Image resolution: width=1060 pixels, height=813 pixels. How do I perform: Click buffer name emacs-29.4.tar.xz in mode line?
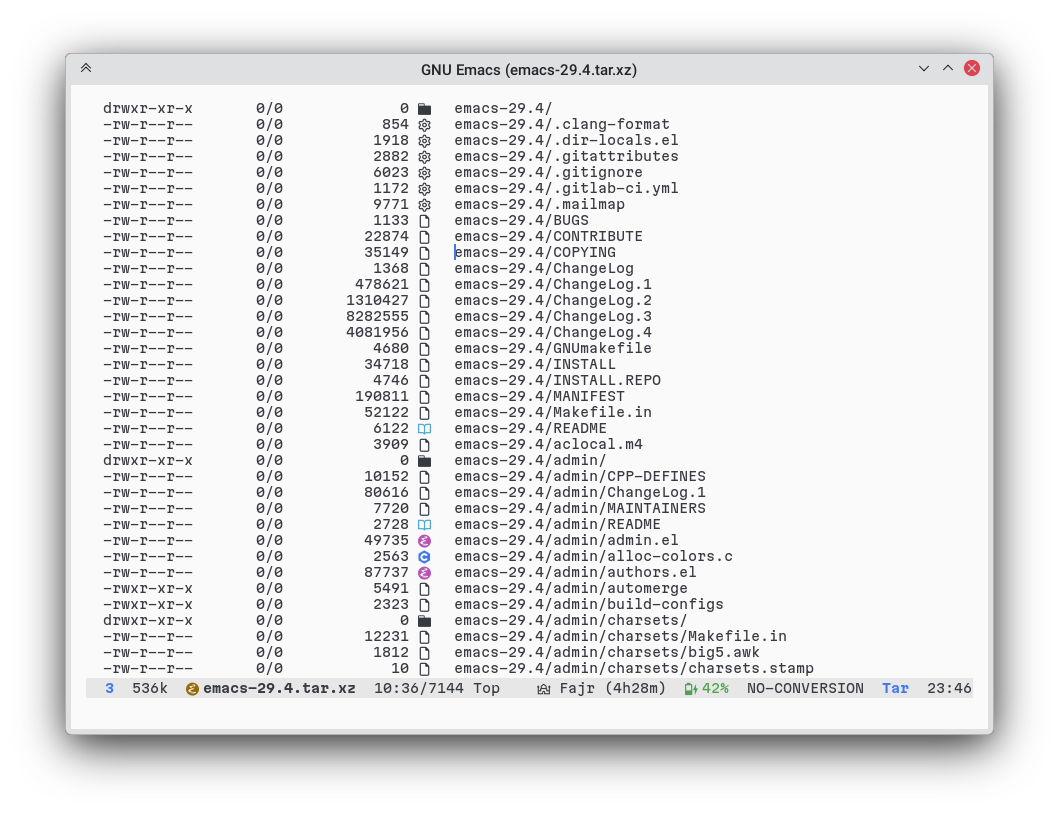tap(279, 689)
